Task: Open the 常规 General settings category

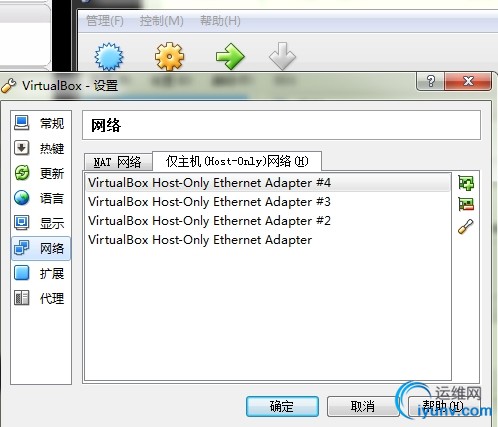Action: (41, 123)
